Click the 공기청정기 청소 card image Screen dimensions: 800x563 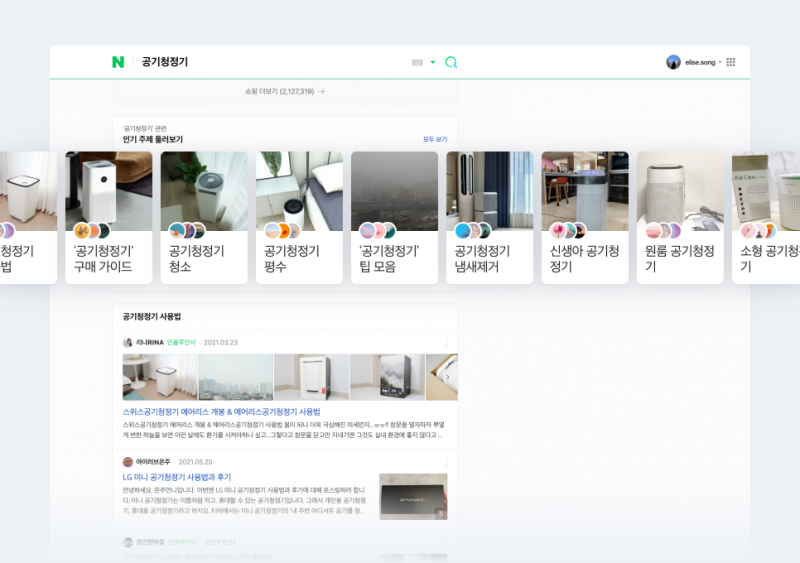coord(204,191)
